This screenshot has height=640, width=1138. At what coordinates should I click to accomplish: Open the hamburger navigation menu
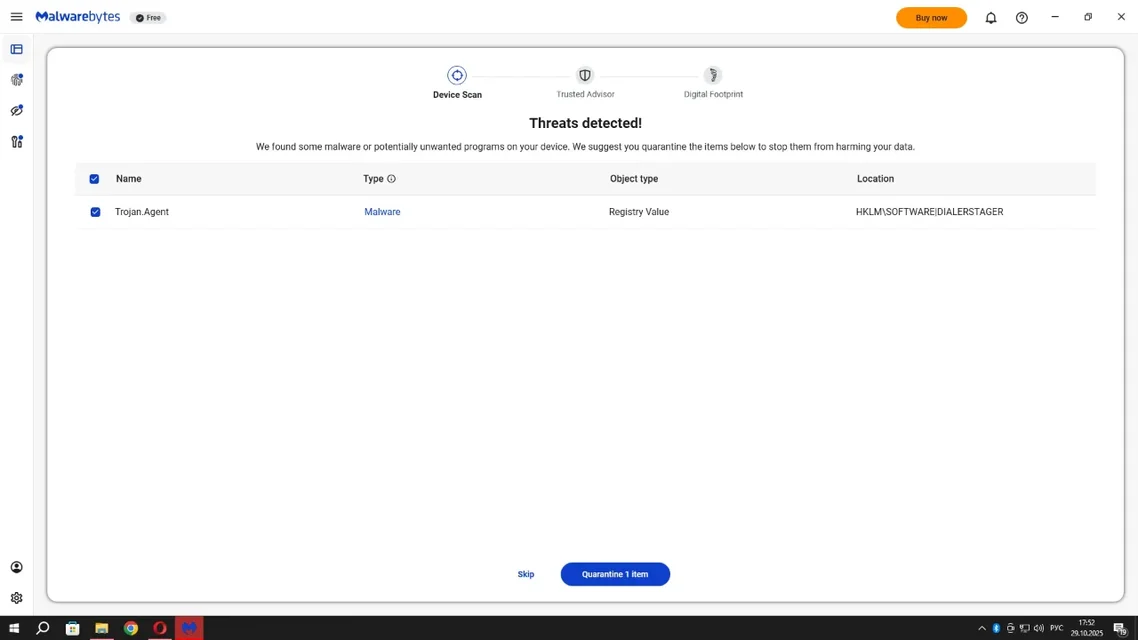(x=16, y=17)
